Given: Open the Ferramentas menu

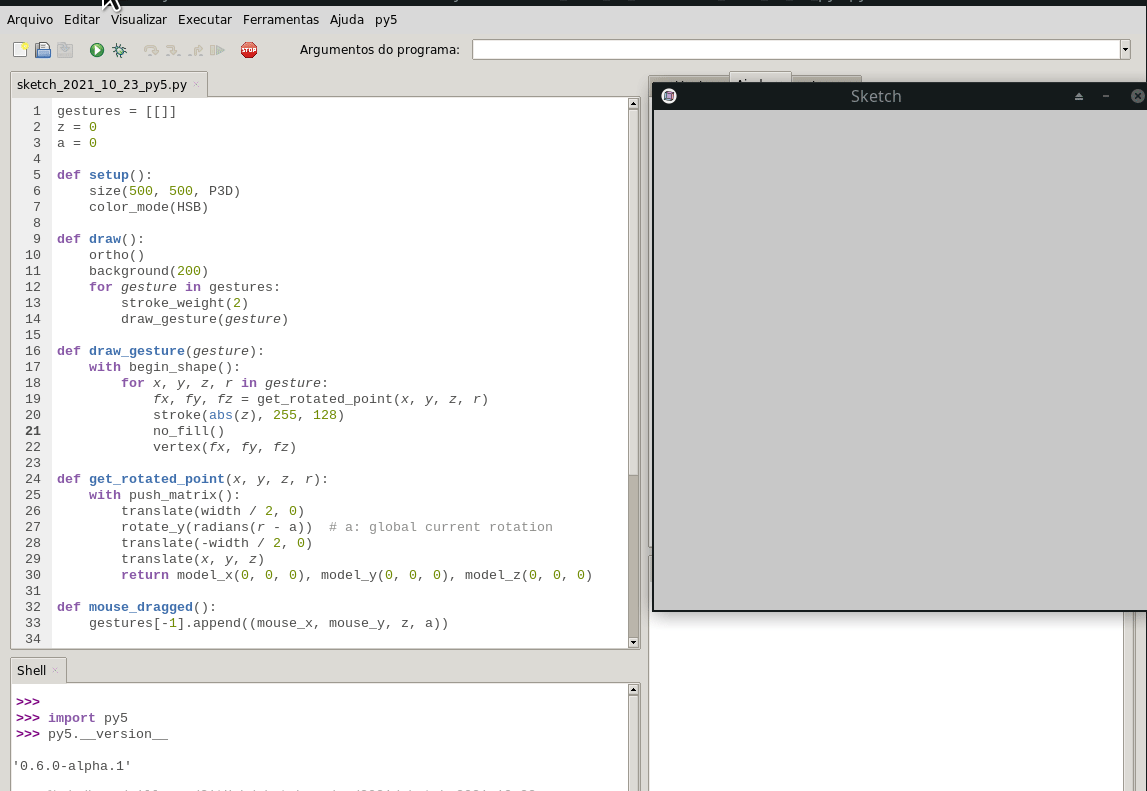Looking at the screenshot, I should point(281,20).
